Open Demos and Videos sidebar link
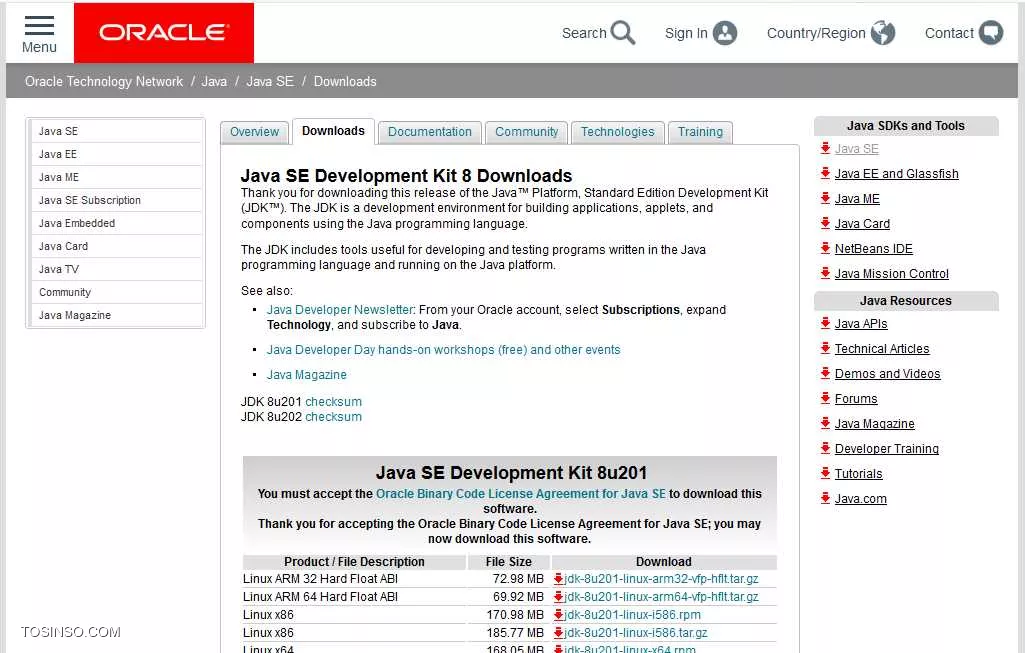This screenshot has width=1025, height=653. (x=887, y=374)
